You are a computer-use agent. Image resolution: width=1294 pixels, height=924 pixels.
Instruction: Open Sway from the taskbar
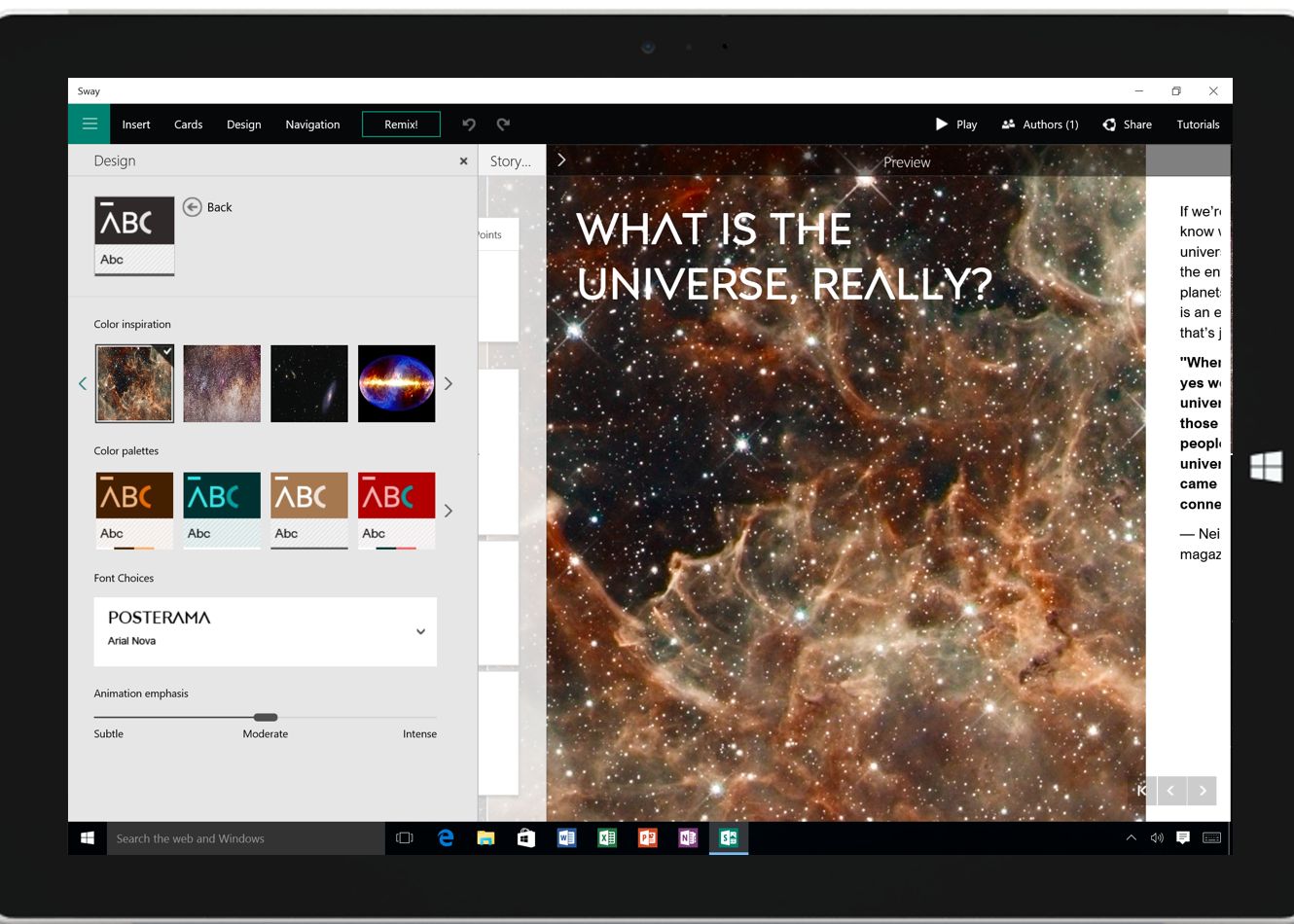click(728, 837)
